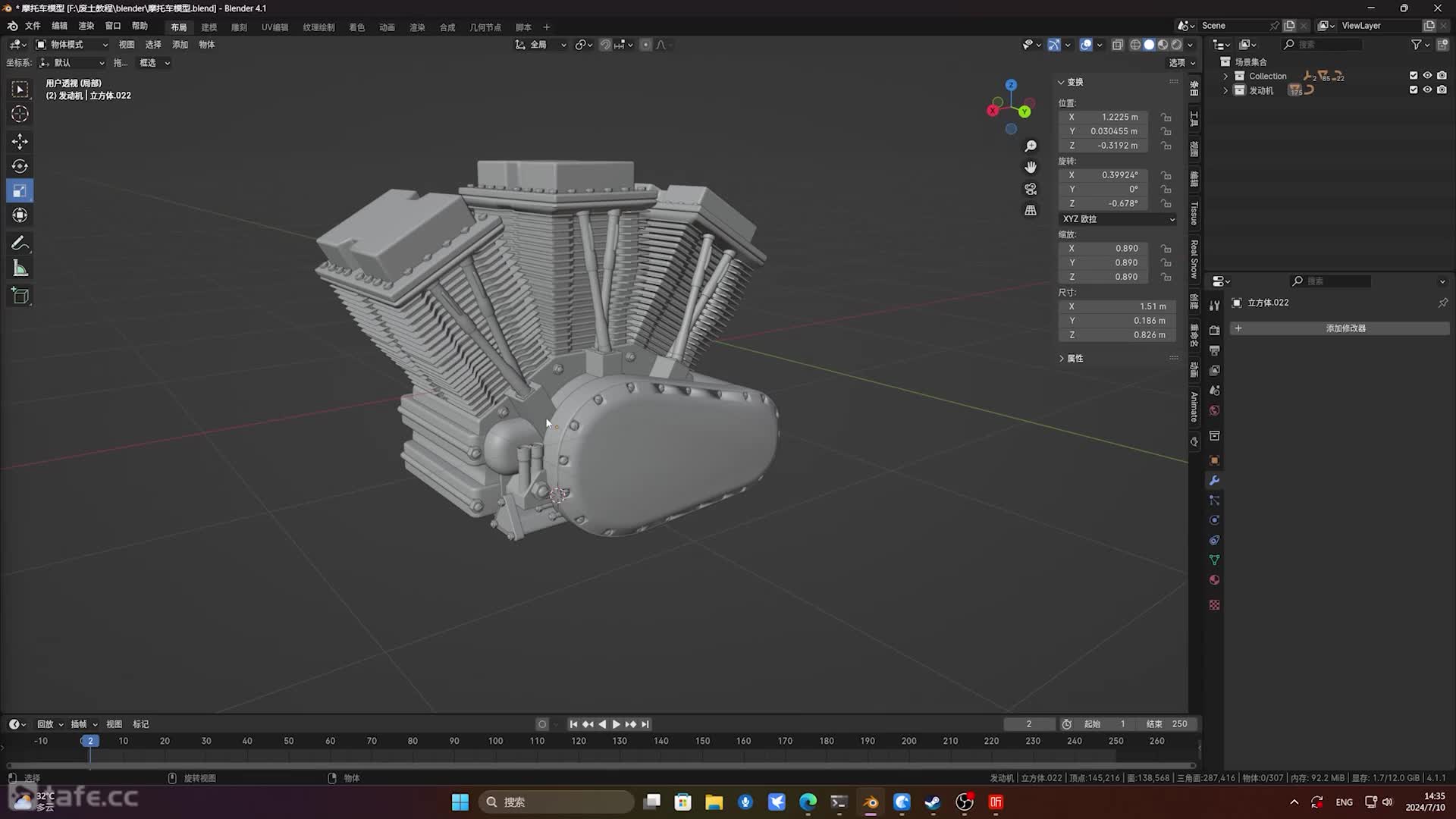Switch to the 几何节点 workspace tab

click(485, 27)
